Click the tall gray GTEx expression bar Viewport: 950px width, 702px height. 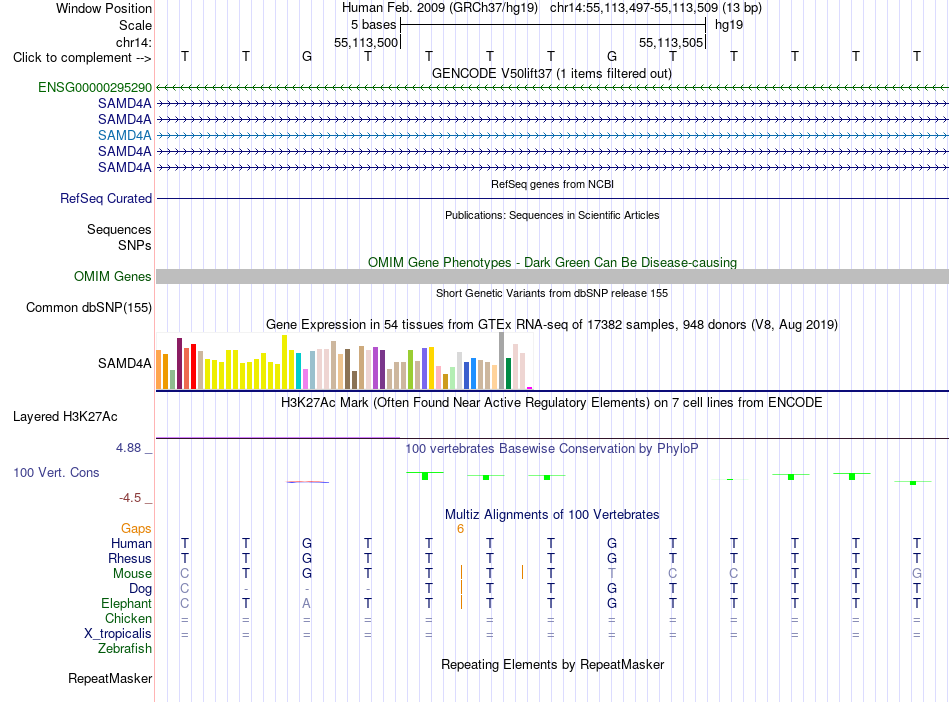502,360
